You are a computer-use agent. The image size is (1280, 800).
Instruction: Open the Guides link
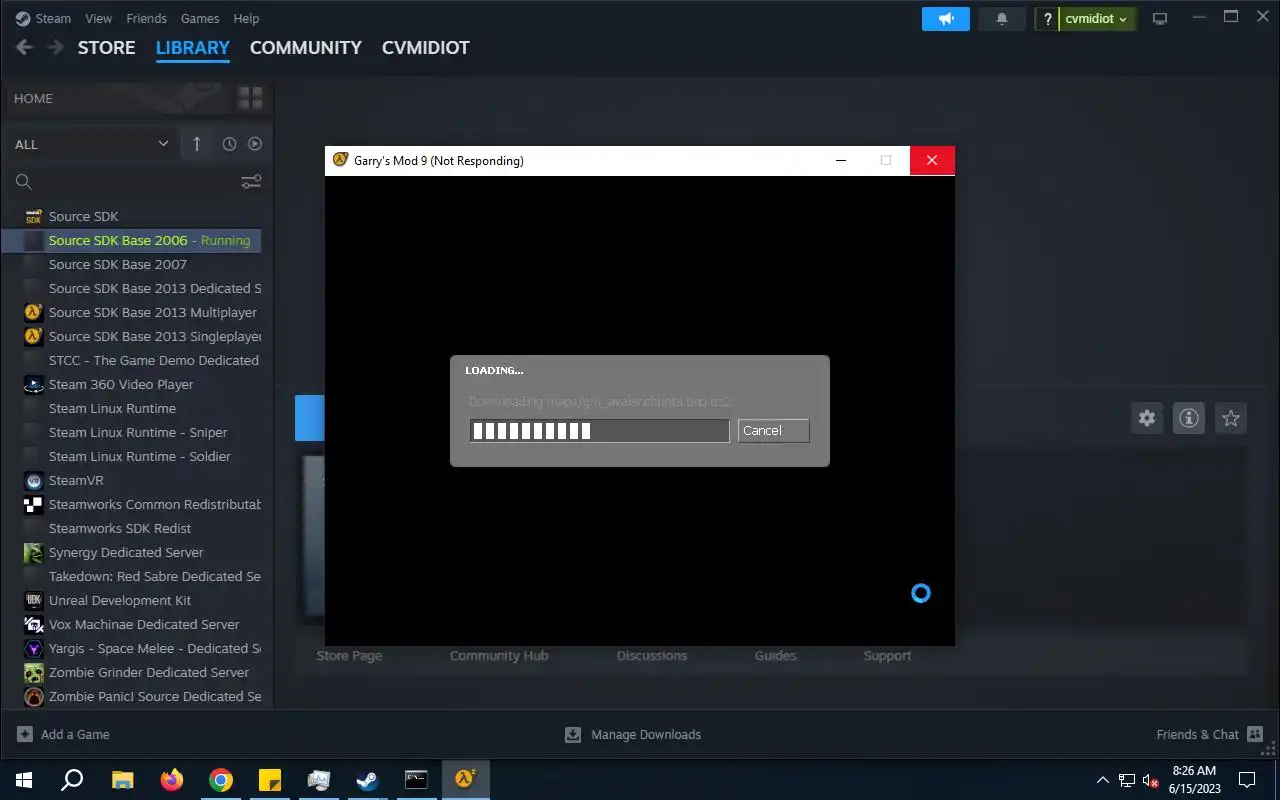776,656
